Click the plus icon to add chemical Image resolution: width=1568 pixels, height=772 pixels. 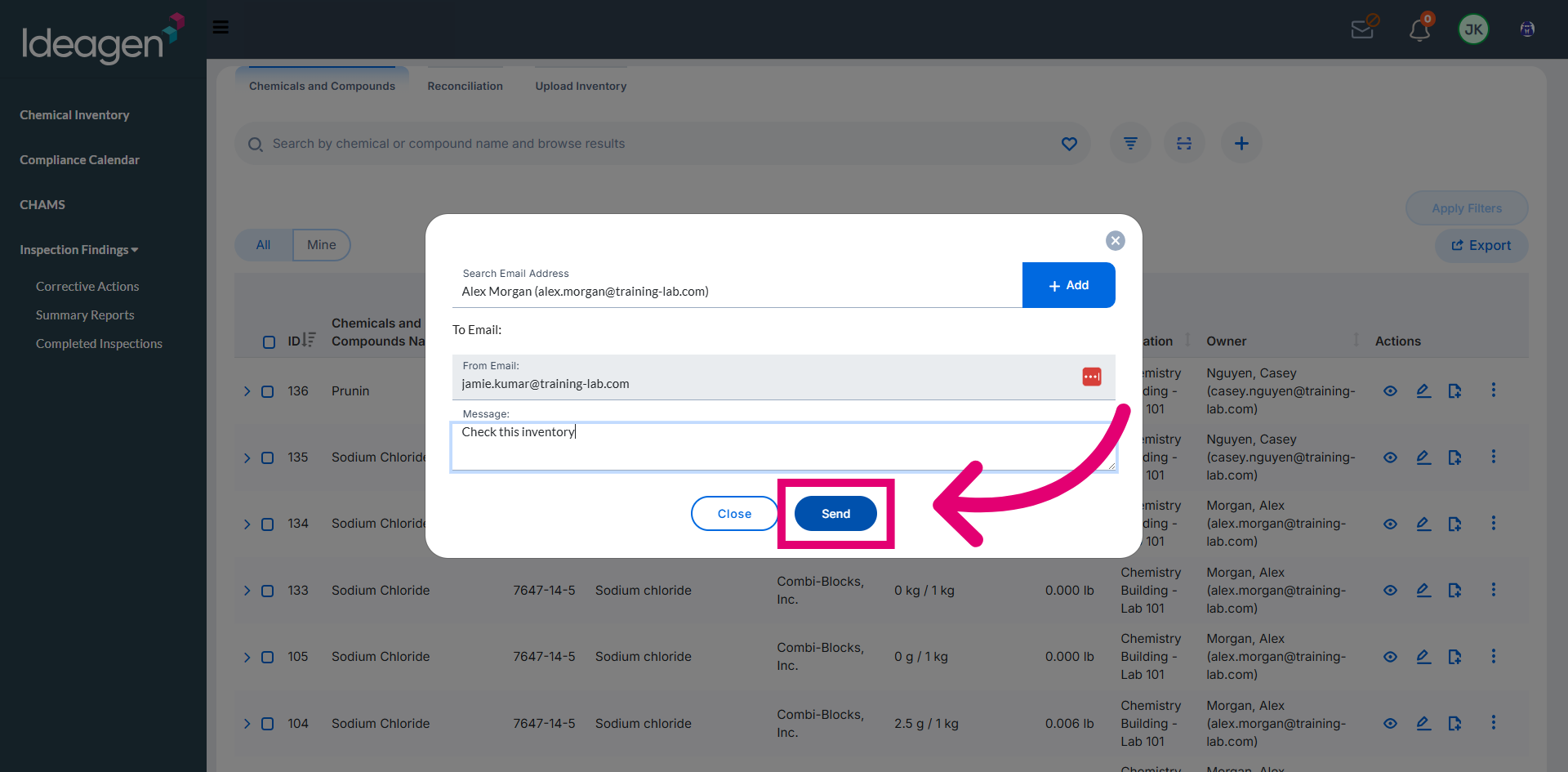[1241, 144]
